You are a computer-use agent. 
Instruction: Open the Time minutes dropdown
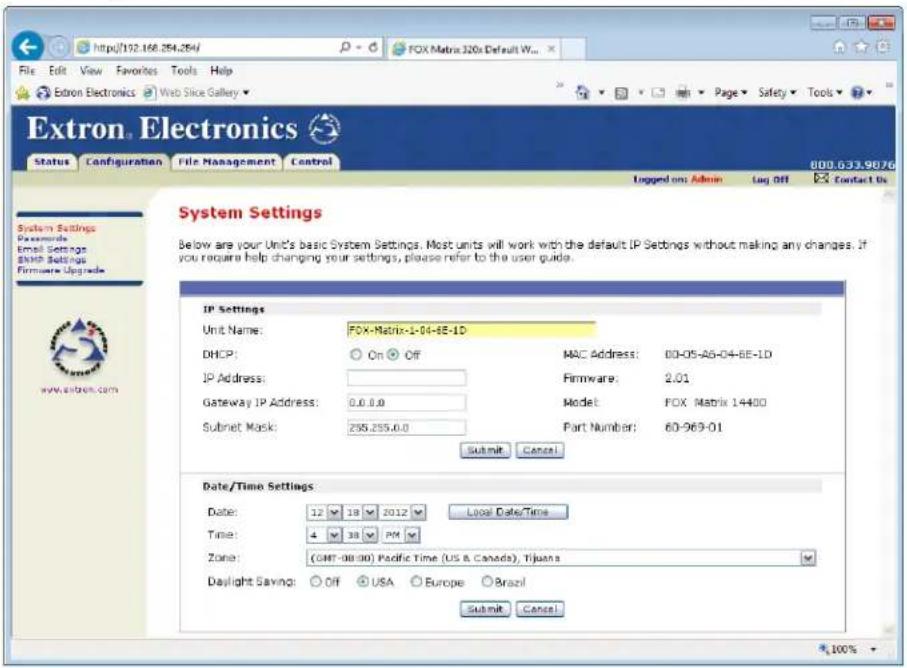(370, 535)
